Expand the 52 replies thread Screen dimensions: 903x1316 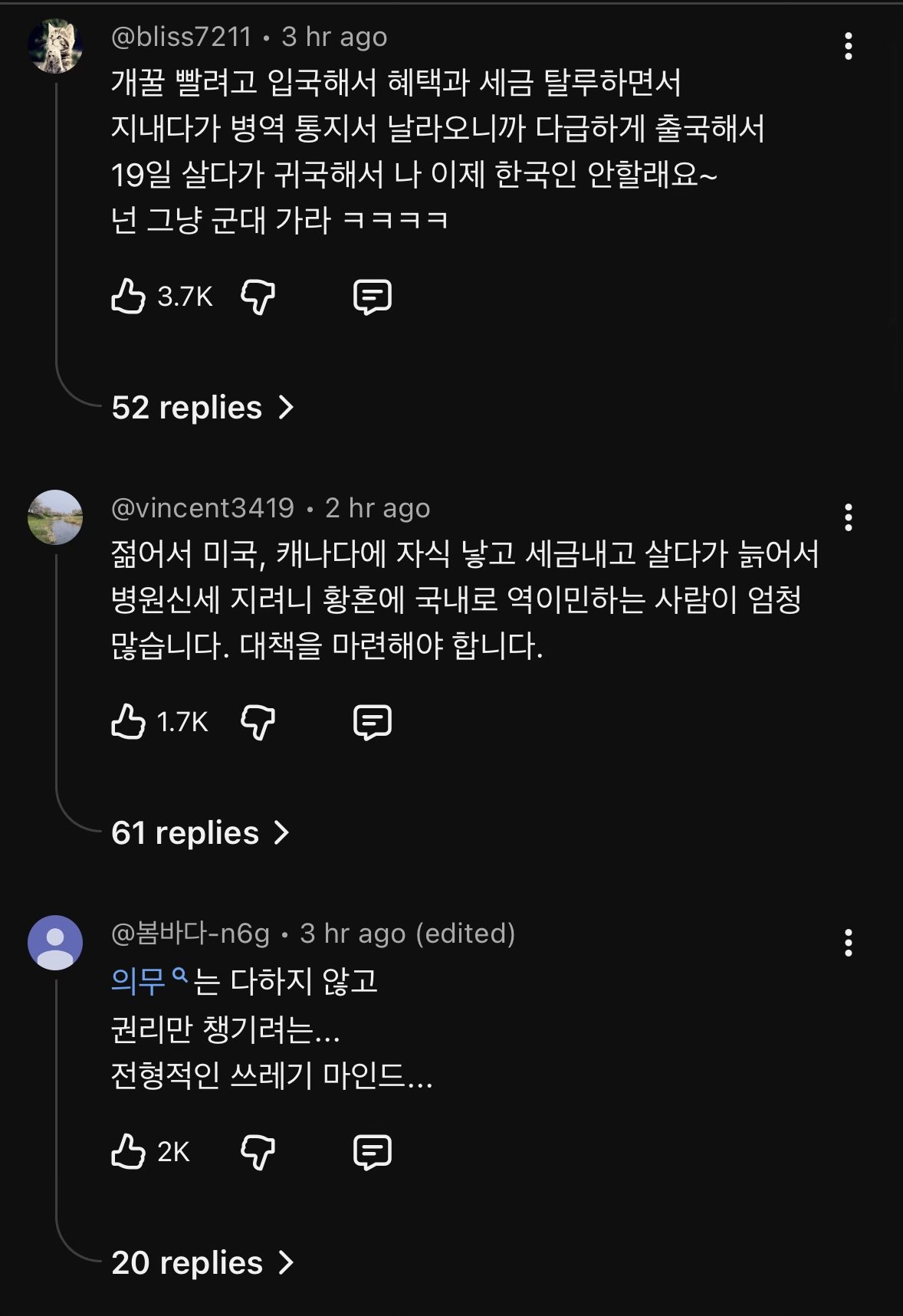click(202, 408)
